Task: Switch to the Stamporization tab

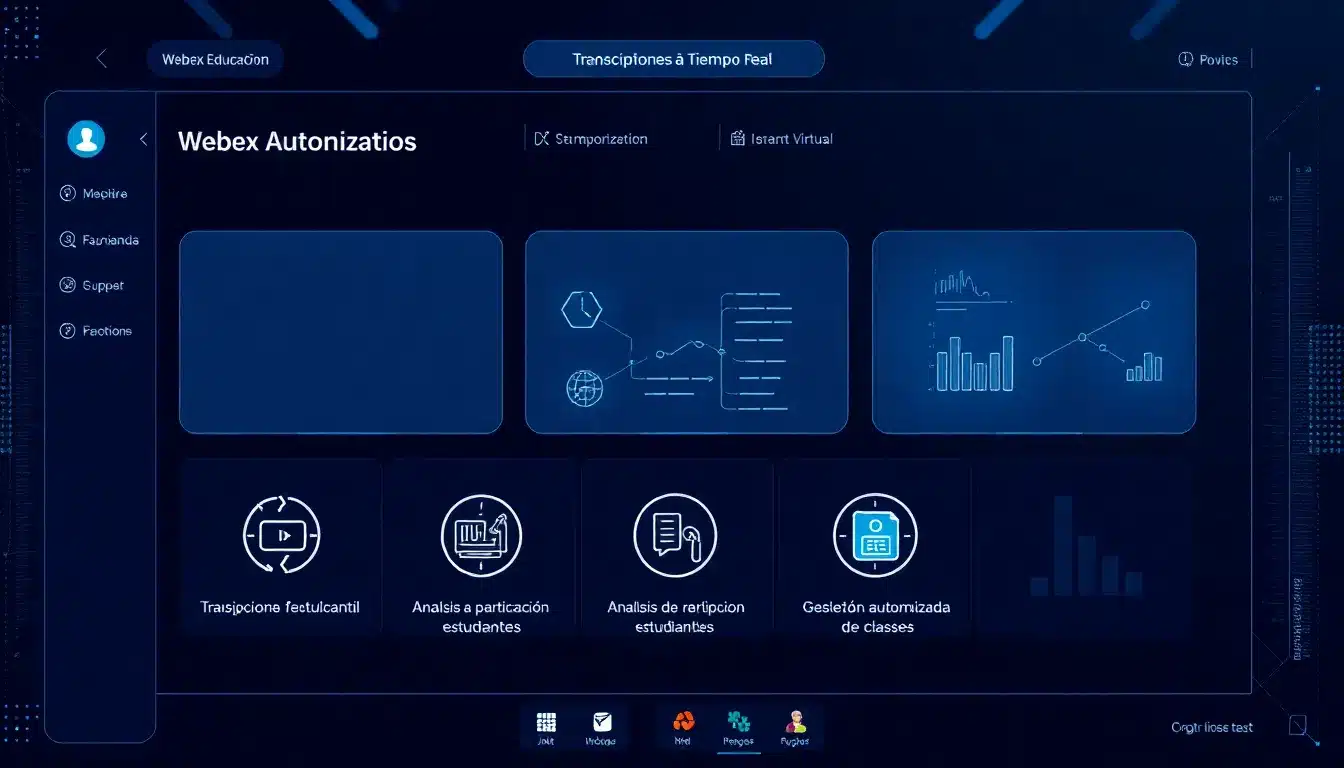Action: pos(591,139)
